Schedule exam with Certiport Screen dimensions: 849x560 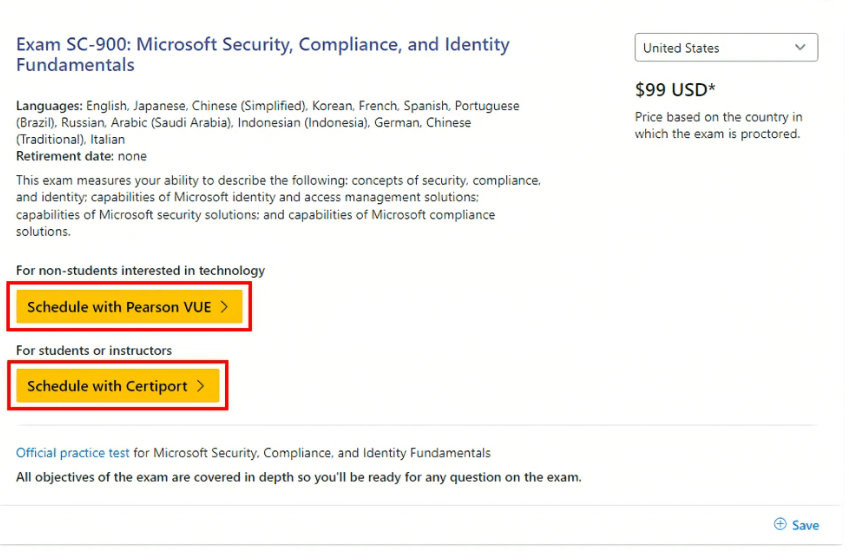(117, 386)
